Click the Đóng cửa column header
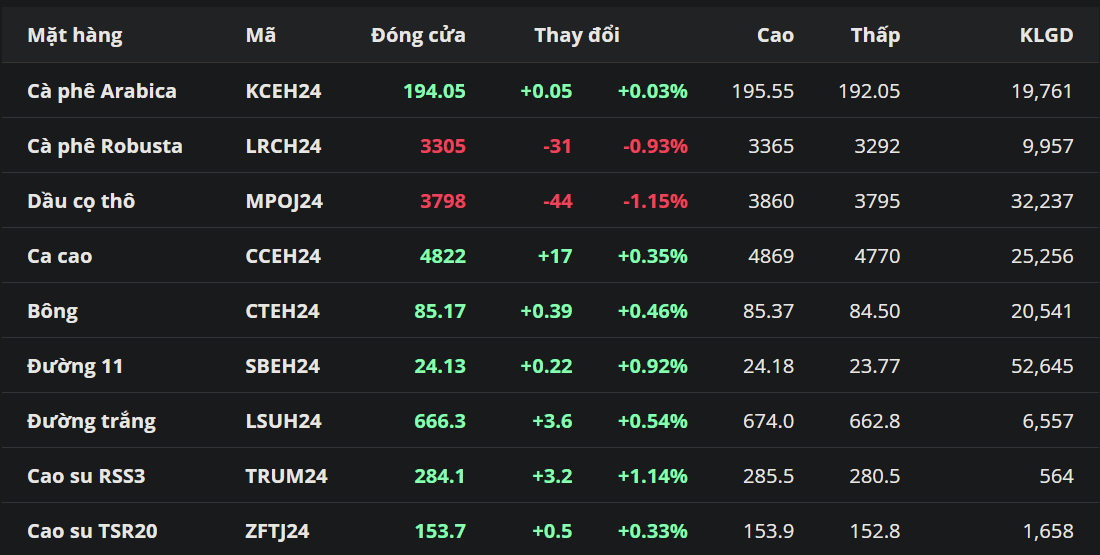The width and height of the screenshot is (1100, 555). [418, 35]
